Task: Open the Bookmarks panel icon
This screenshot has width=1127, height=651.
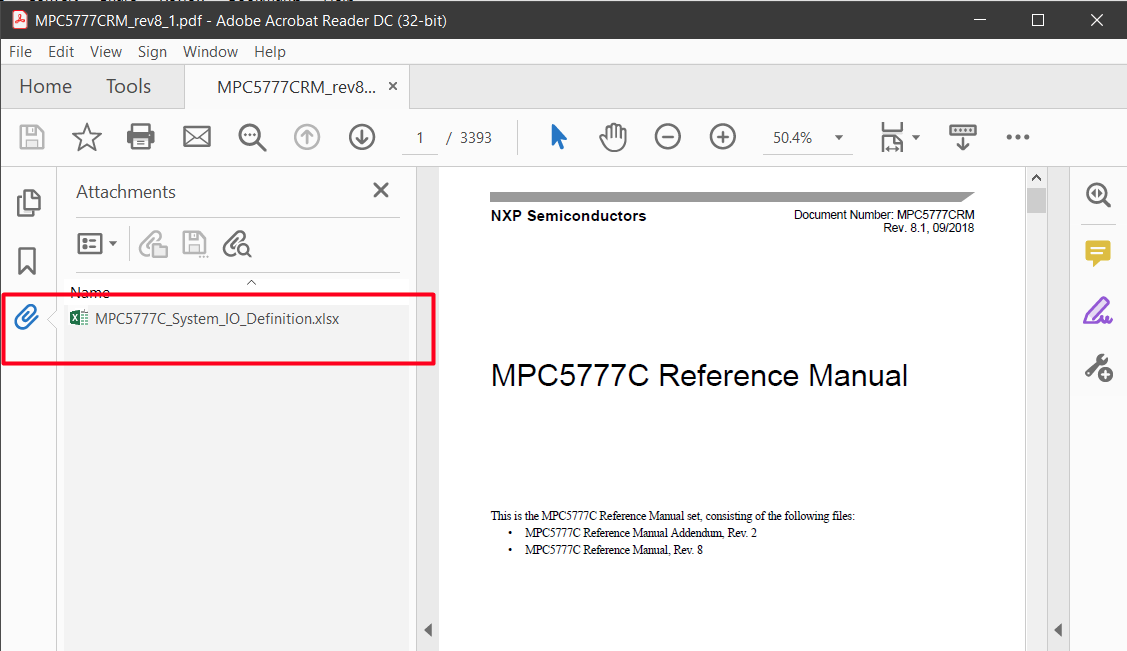Action: pyautogui.click(x=27, y=260)
